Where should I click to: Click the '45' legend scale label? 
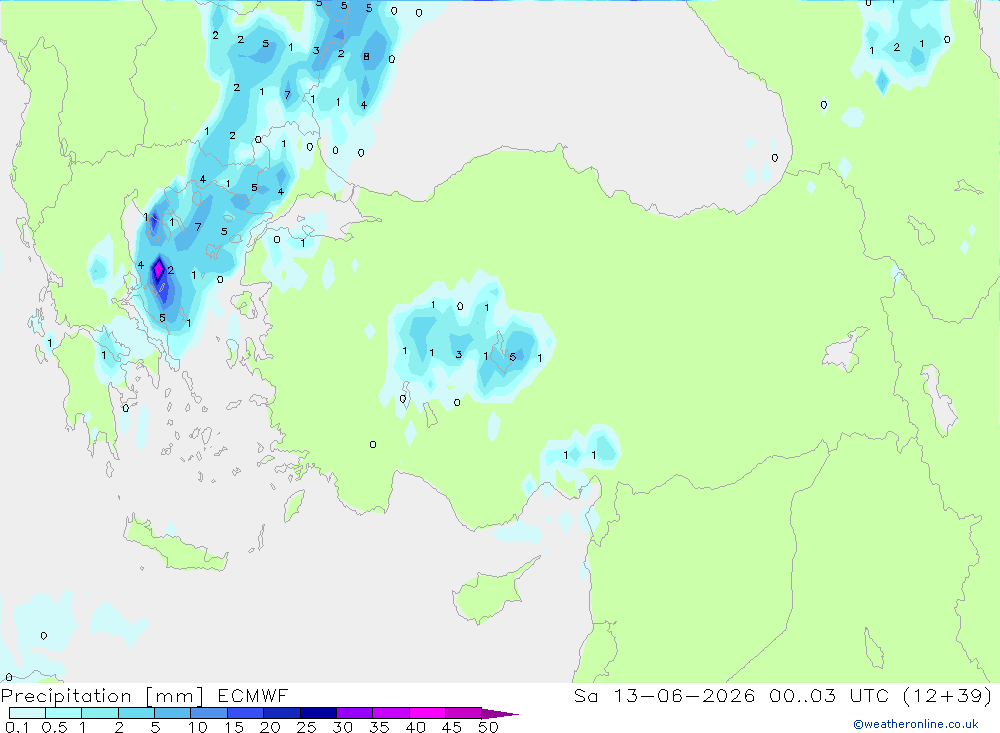point(452,727)
